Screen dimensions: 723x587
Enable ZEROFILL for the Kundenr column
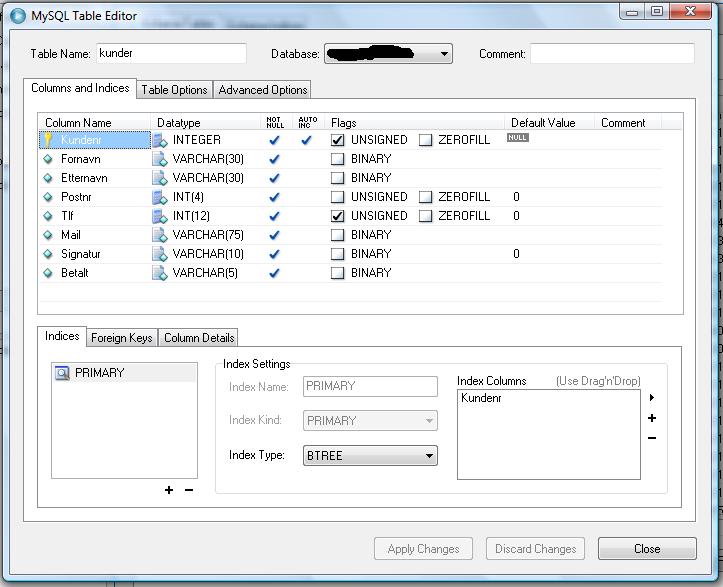point(426,140)
